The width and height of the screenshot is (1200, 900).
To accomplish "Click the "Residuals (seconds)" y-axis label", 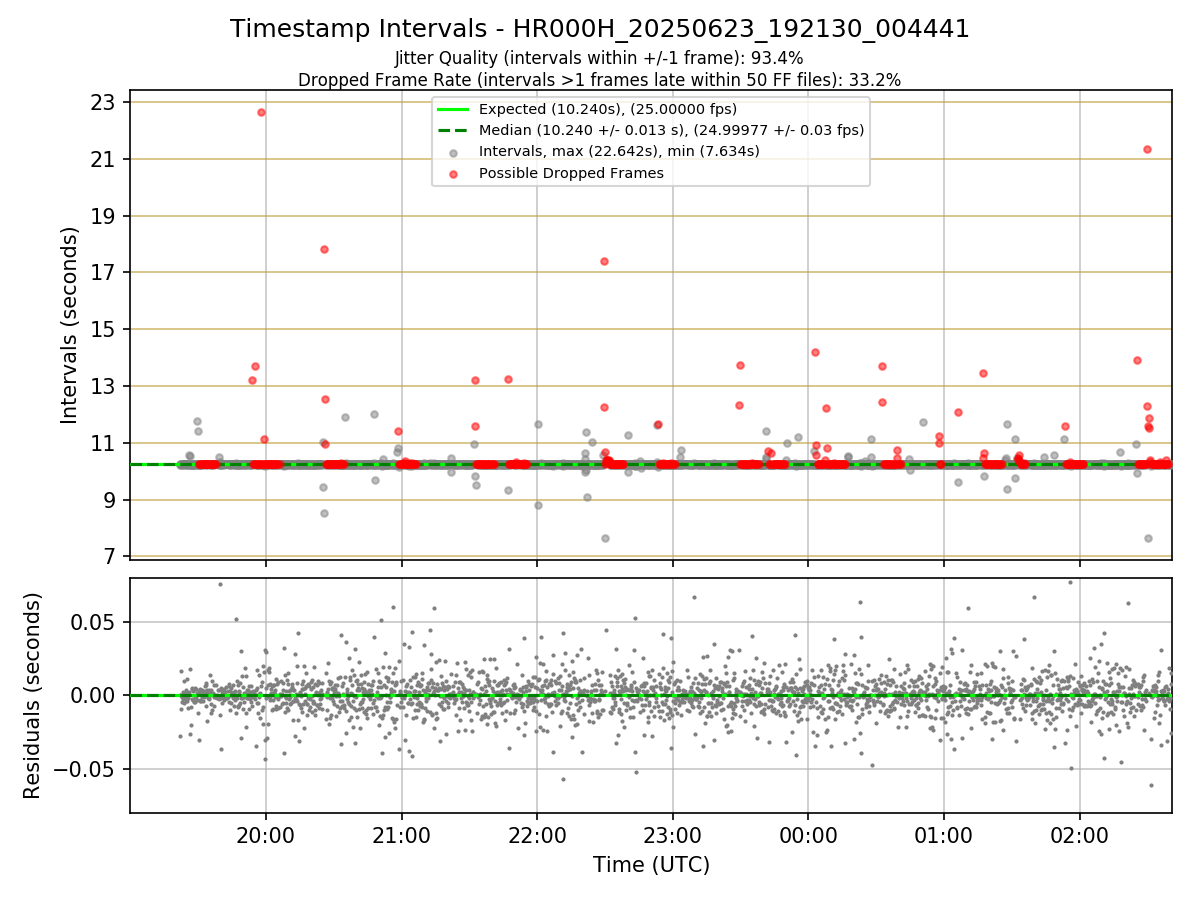I will point(33,695).
